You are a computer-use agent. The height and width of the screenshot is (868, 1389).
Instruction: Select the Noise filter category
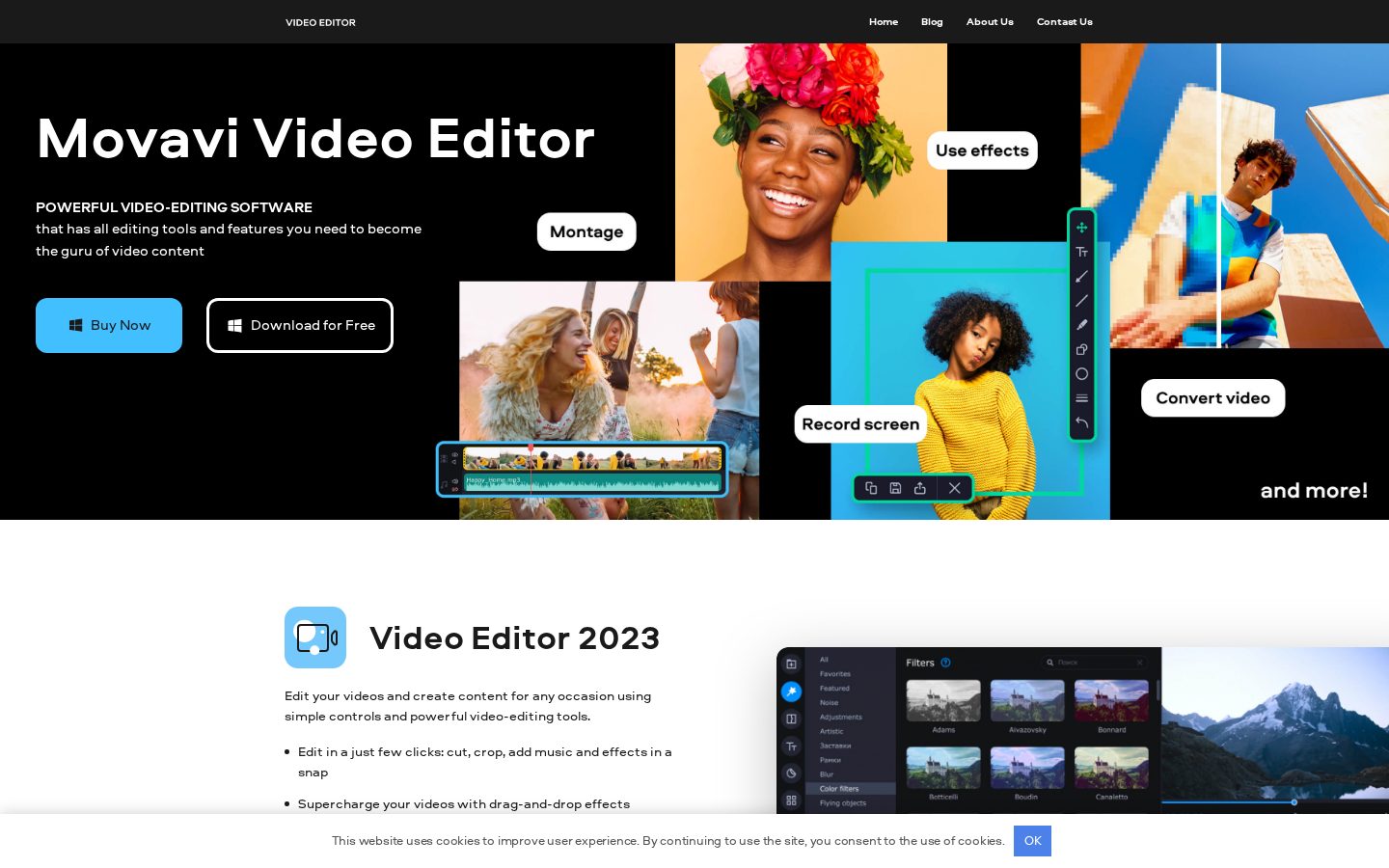[829, 703]
